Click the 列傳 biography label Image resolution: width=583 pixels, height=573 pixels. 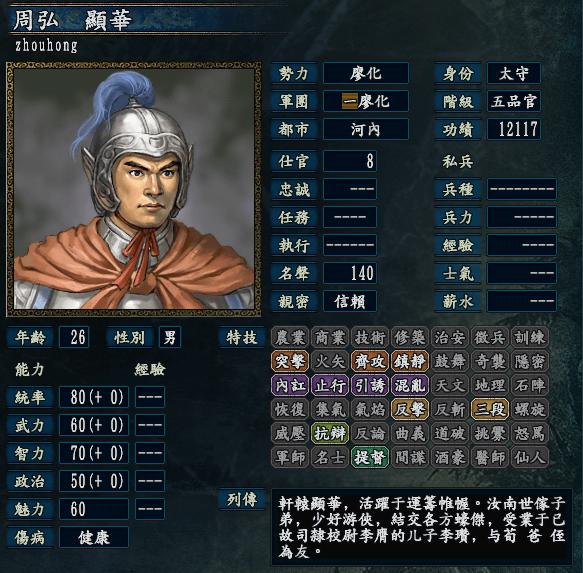coord(242,499)
